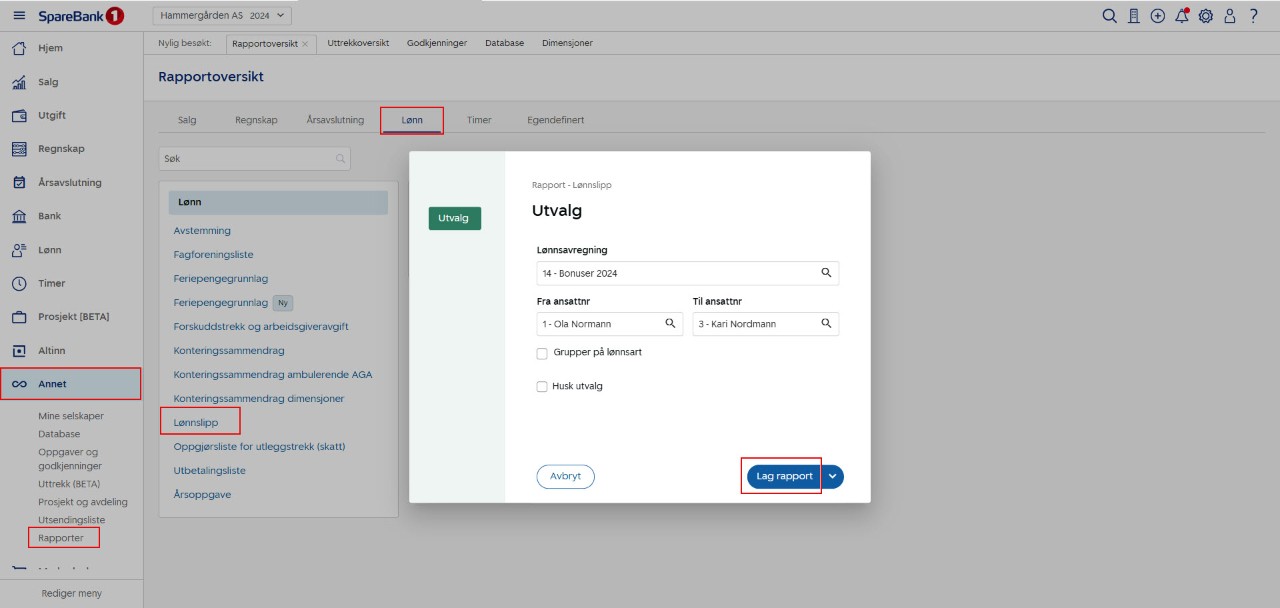Click the help question mark icon
The image size is (1280, 608).
(x=1253, y=16)
